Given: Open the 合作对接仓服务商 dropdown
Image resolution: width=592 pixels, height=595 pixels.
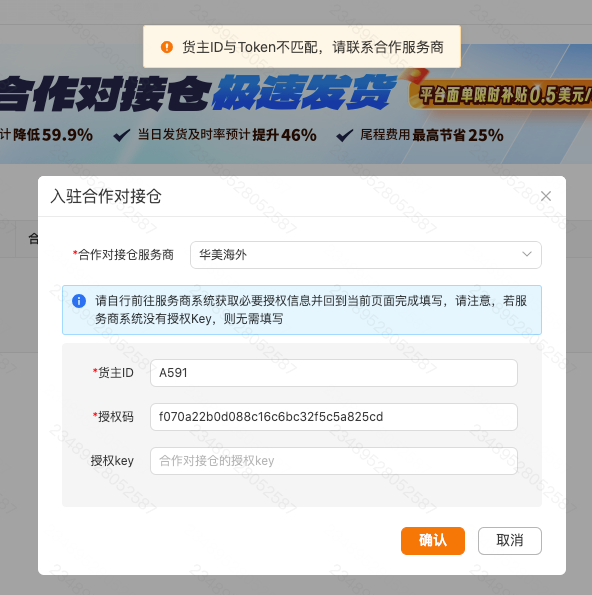Looking at the screenshot, I should coord(365,255).
